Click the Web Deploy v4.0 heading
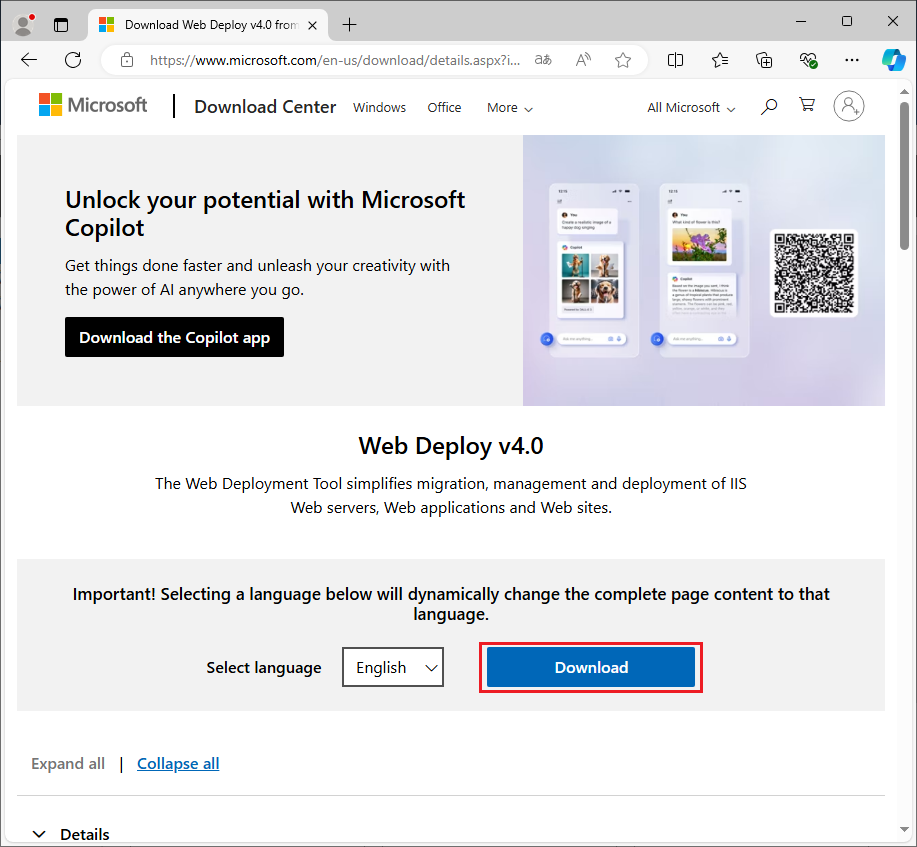 point(451,446)
